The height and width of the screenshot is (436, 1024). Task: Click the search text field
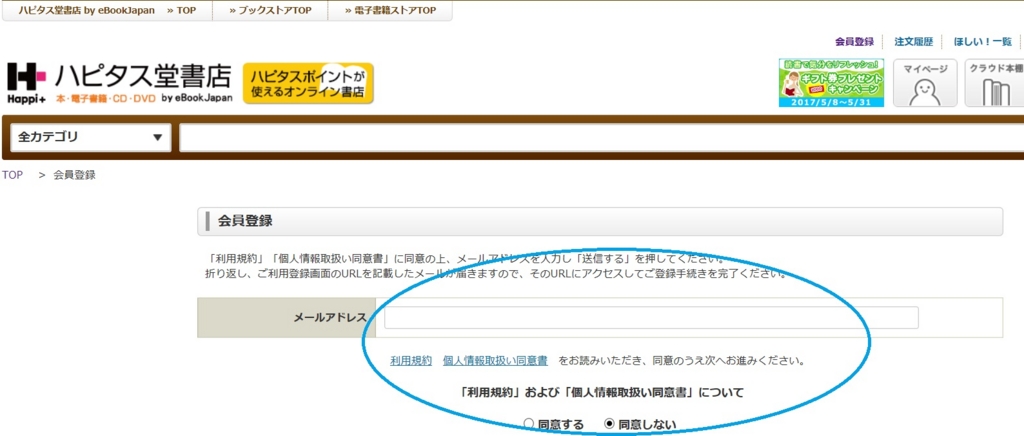(x=601, y=138)
